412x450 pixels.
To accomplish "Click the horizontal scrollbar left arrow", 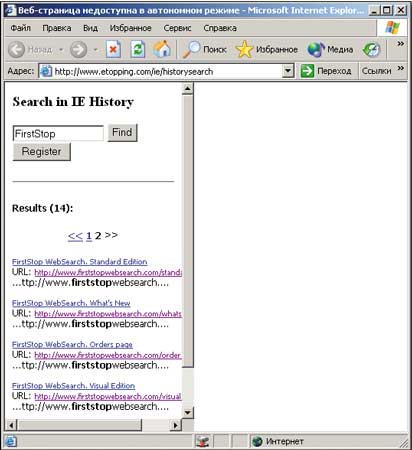I will coord(11,425).
